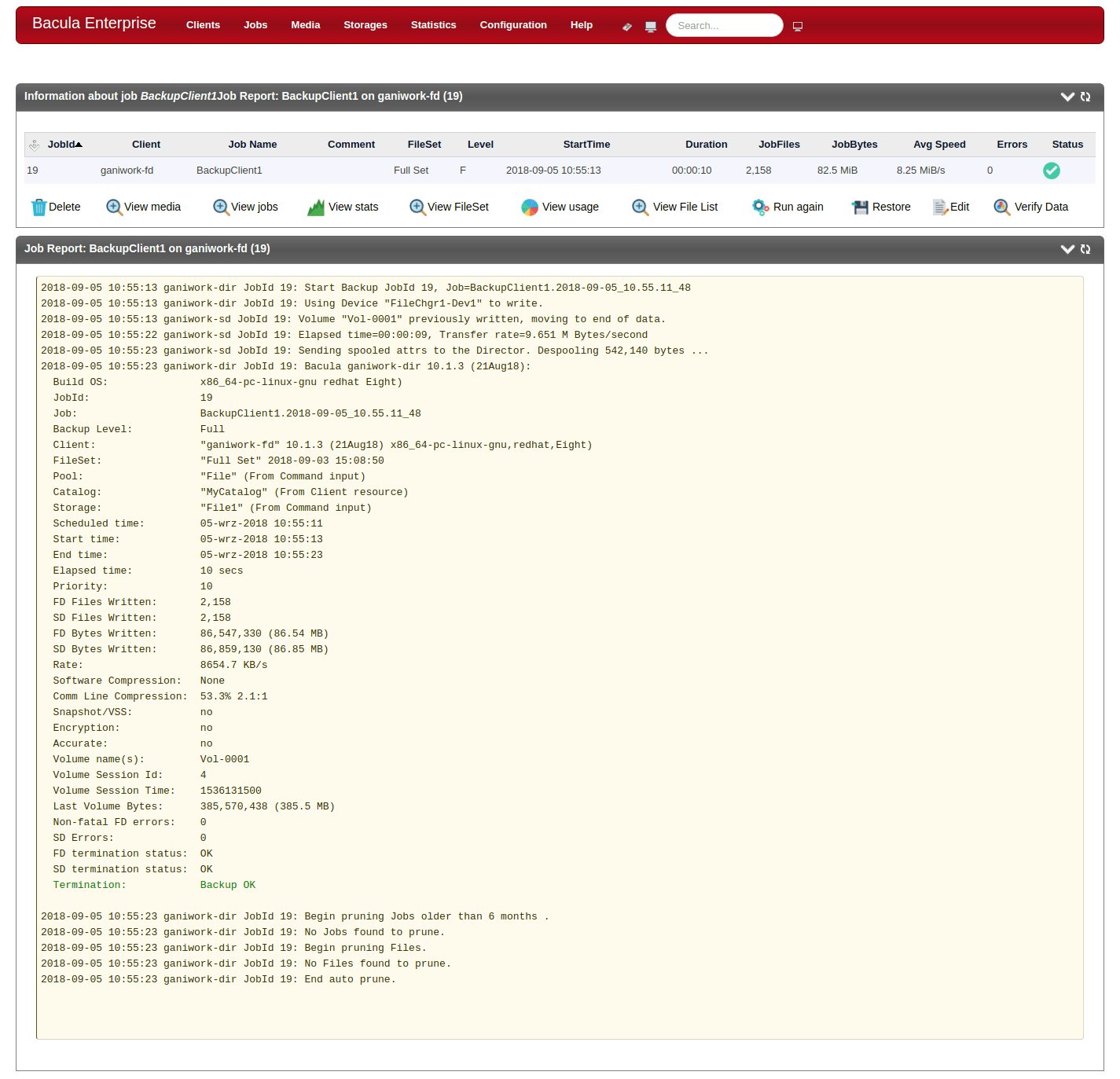Screen dimensions: 1120x1079
Task: Sort by the Level column header
Action: point(480,145)
